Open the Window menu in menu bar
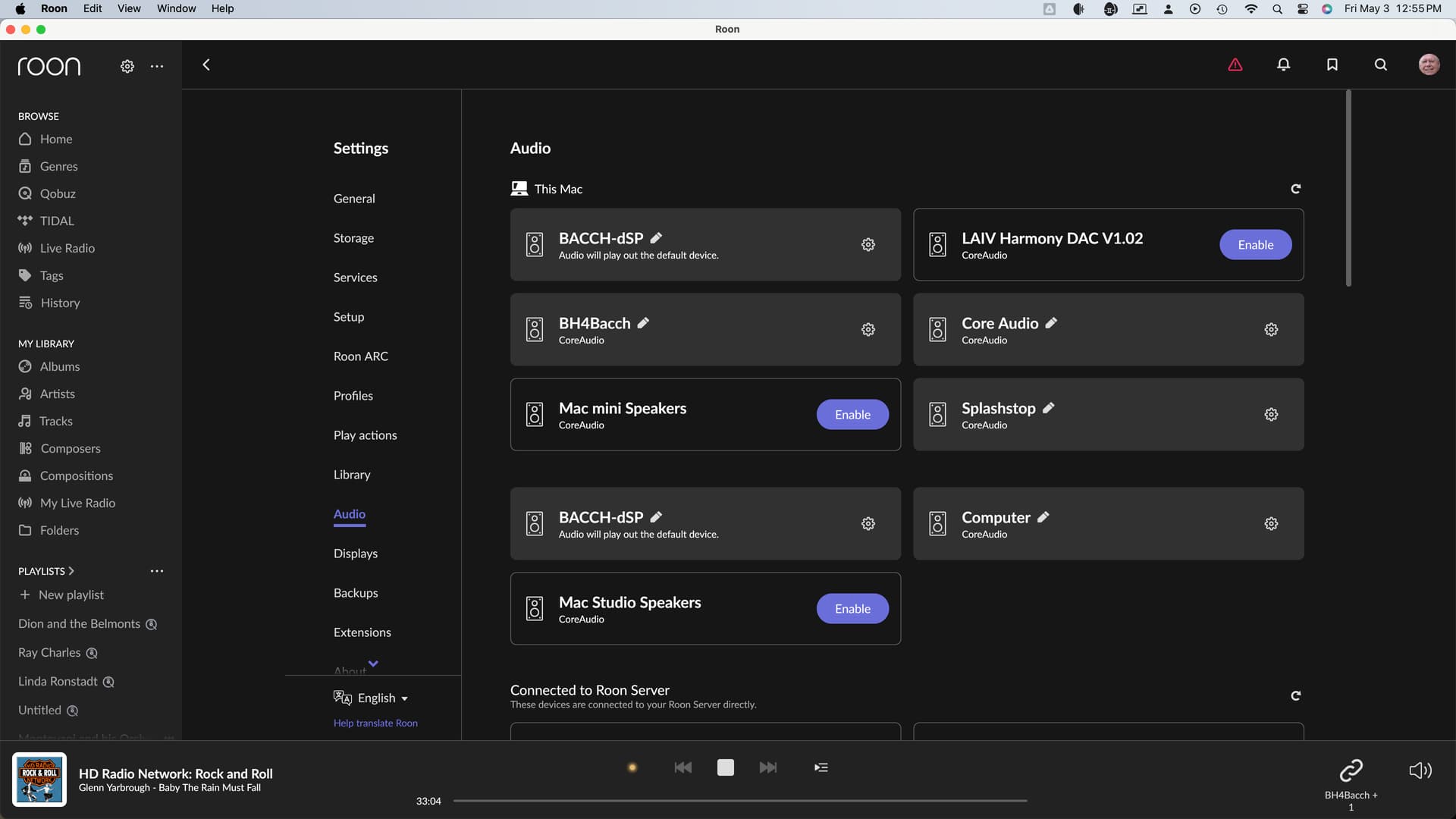The height and width of the screenshot is (819, 1456). point(176,8)
